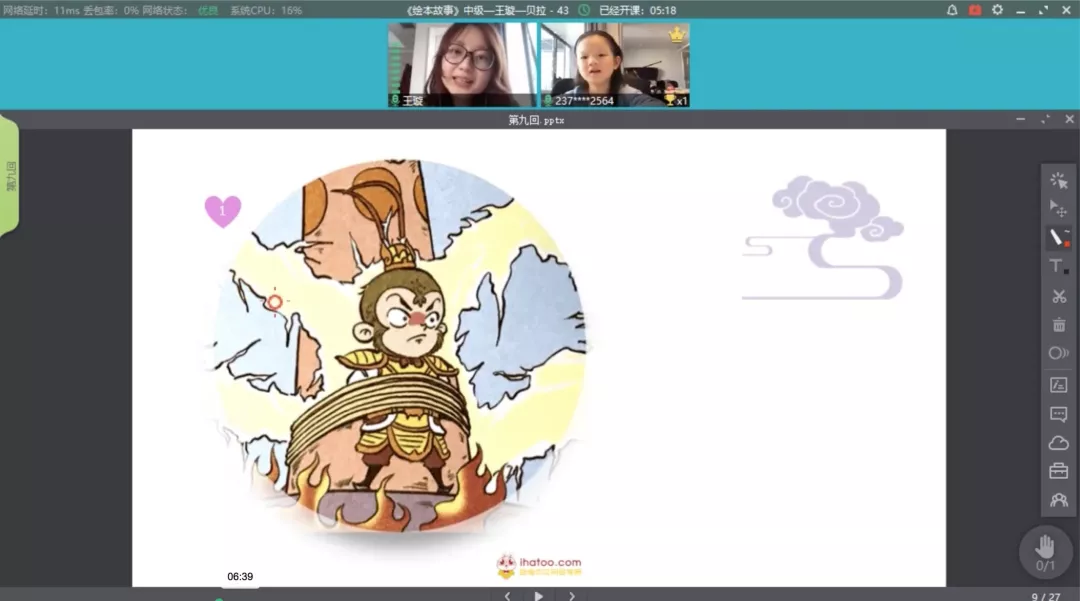Open the cloud storage icon

[1058, 443]
